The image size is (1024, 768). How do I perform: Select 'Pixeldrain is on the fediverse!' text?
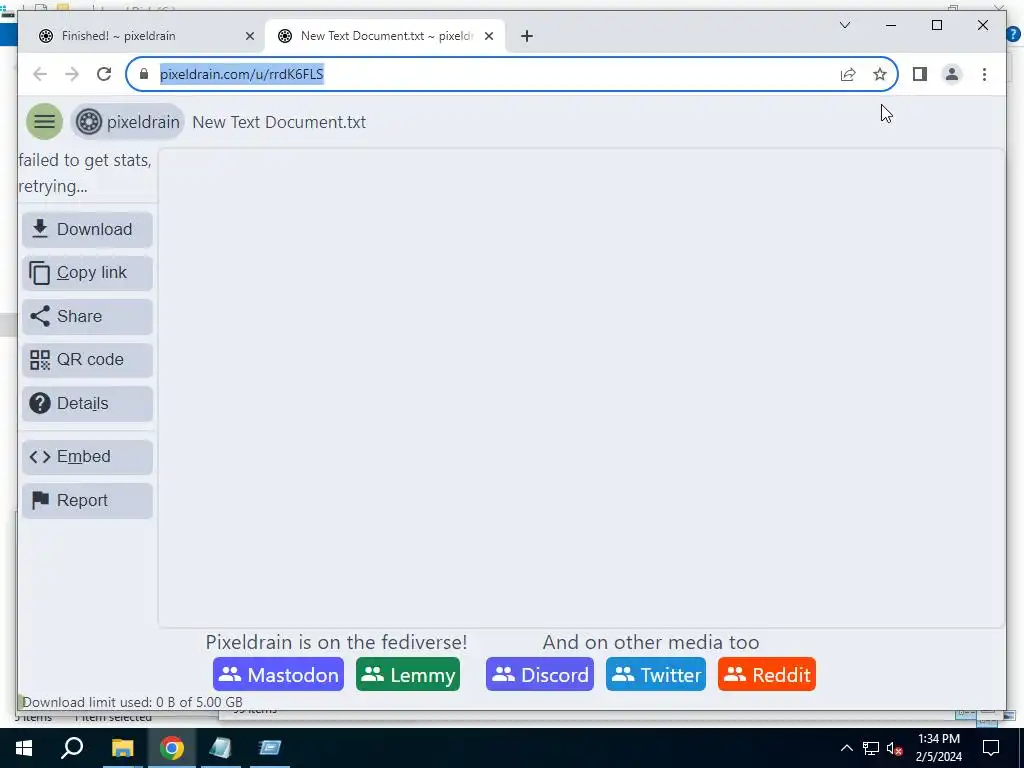pos(336,643)
